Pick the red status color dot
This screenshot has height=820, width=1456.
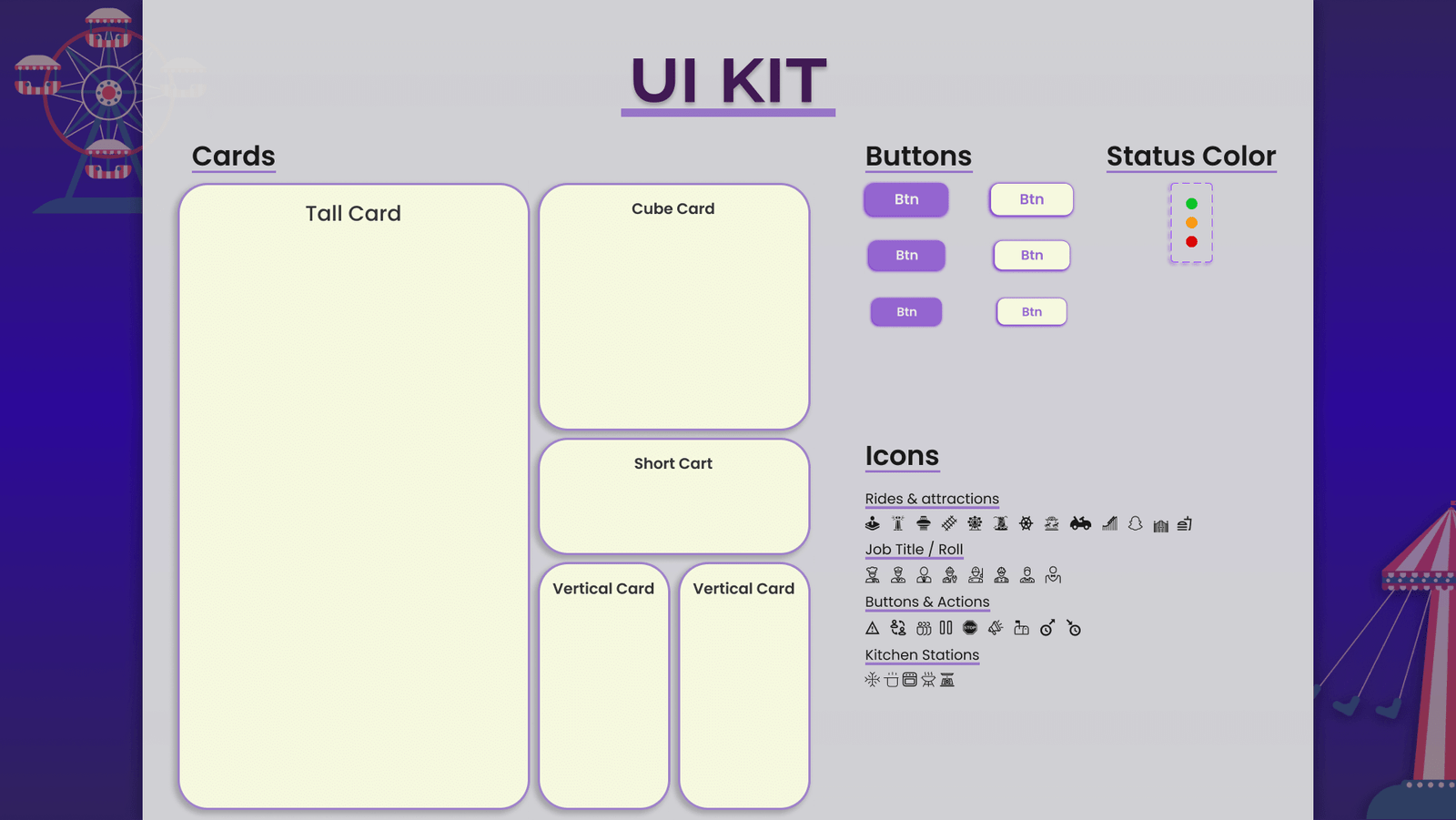pyautogui.click(x=1191, y=242)
